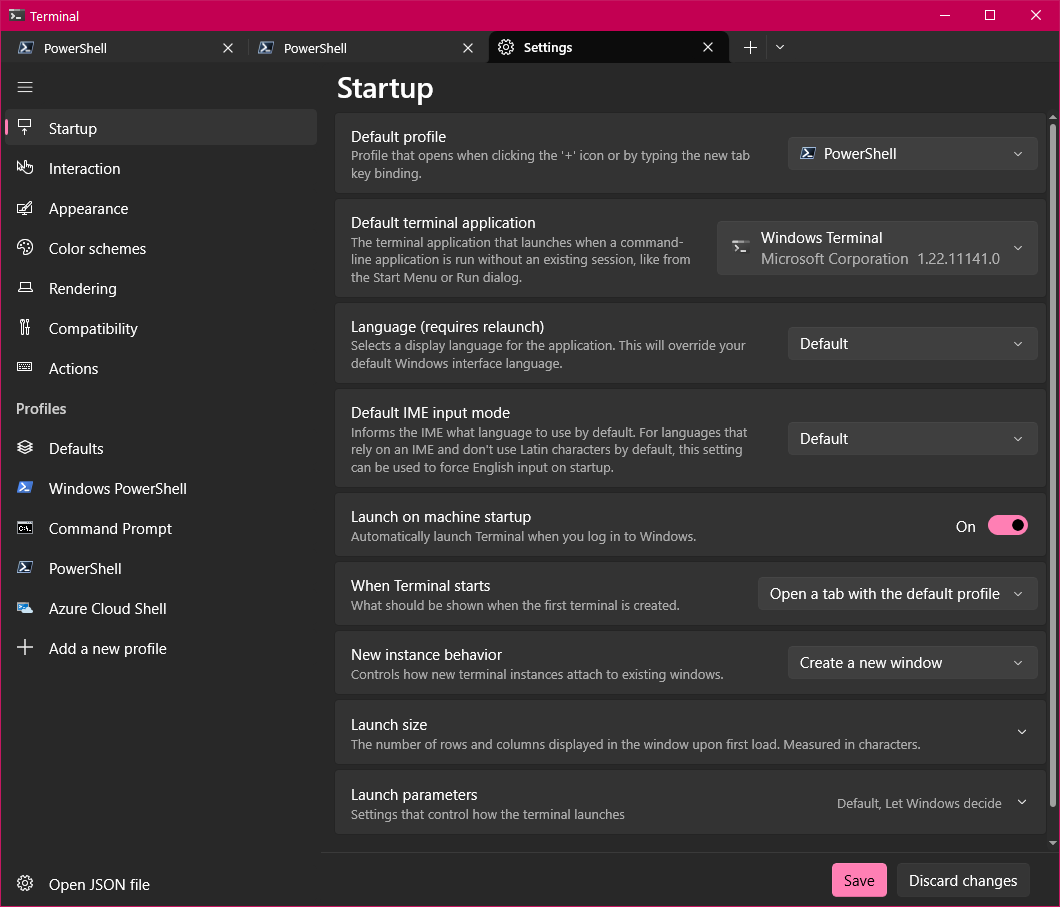Close the first PowerShell tab
Image resolution: width=1060 pixels, height=907 pixels.
tap(228, 48)
